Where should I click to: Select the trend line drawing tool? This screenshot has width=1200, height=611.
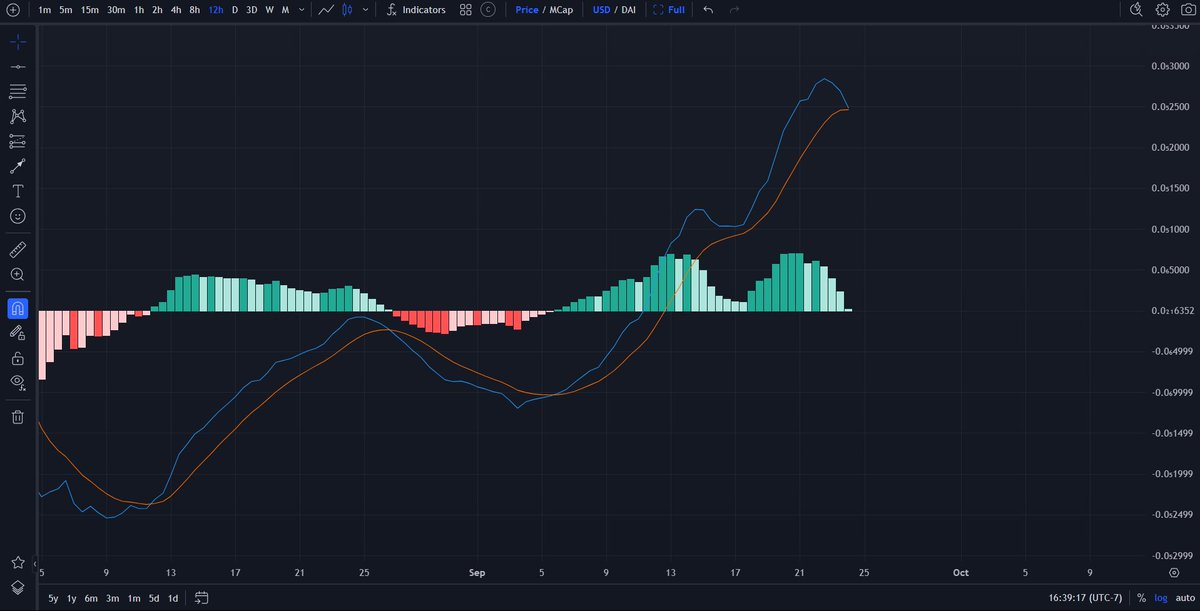coord(18,67)
